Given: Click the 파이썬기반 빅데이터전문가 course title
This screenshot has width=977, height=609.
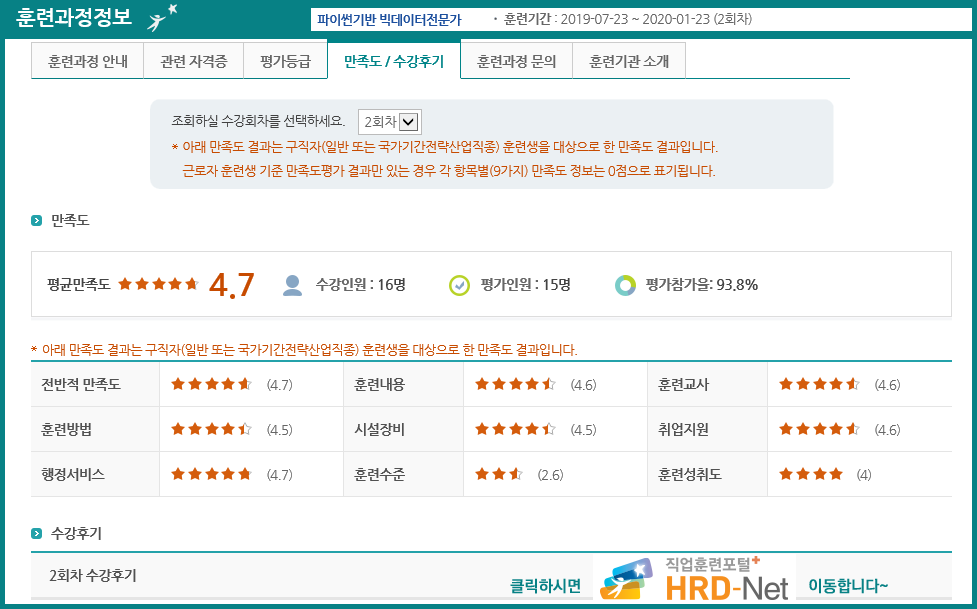Looking at the screenshot, I should click(x=389, y=20).
